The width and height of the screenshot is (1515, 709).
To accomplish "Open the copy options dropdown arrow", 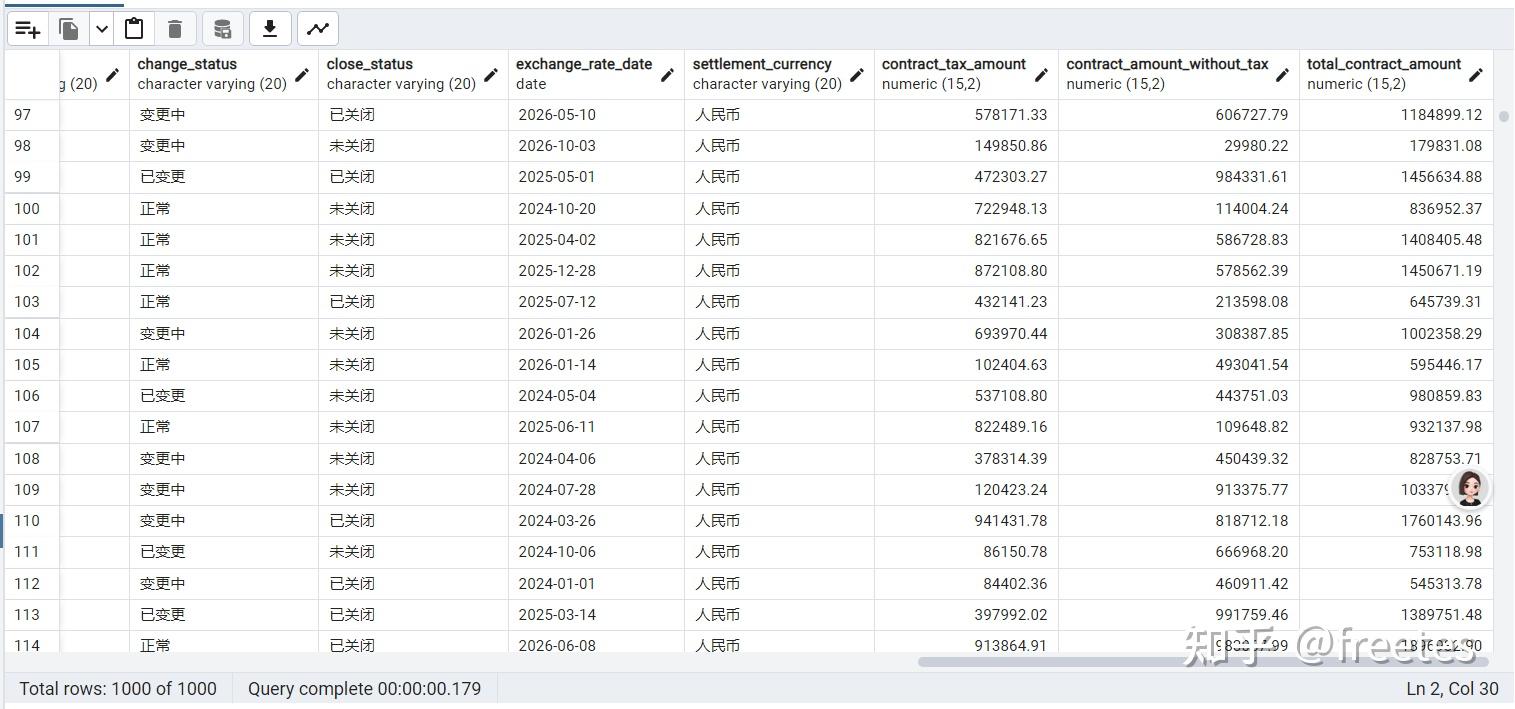I will point(102,29).
